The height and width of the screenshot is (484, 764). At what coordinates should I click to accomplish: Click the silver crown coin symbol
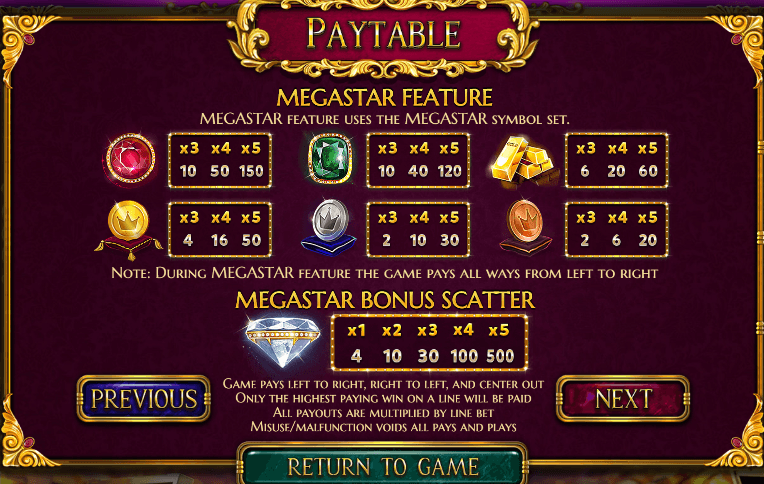pos(329,228)
